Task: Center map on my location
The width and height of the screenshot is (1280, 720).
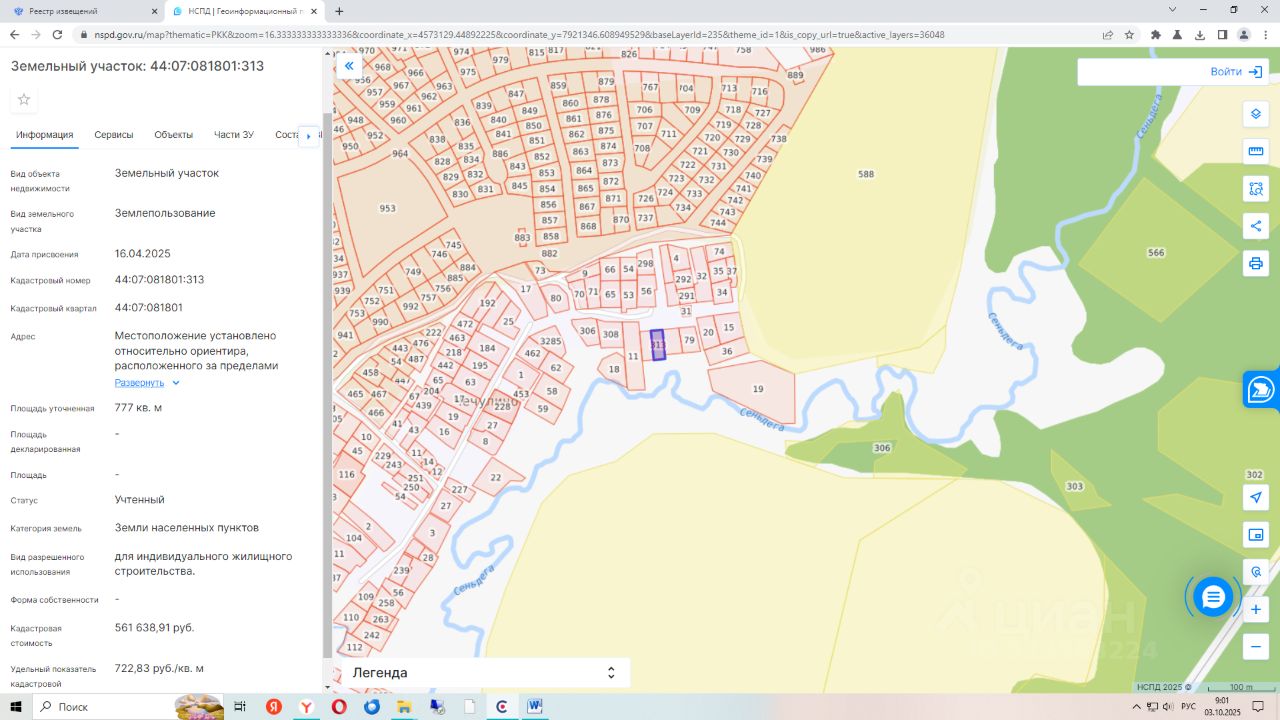Action: coord(1256,497)
